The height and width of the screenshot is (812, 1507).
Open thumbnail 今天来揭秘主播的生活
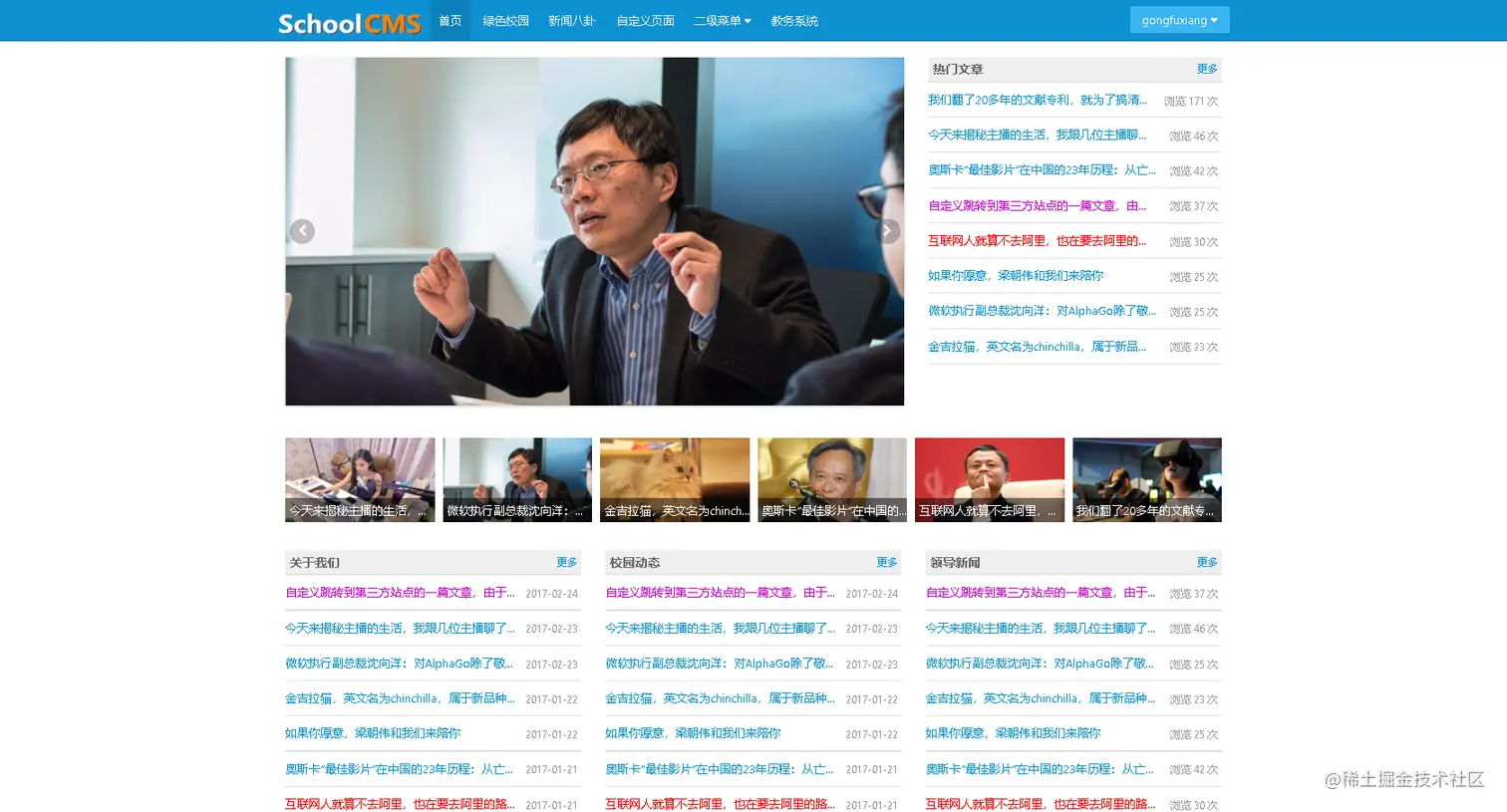pos(360,479)
